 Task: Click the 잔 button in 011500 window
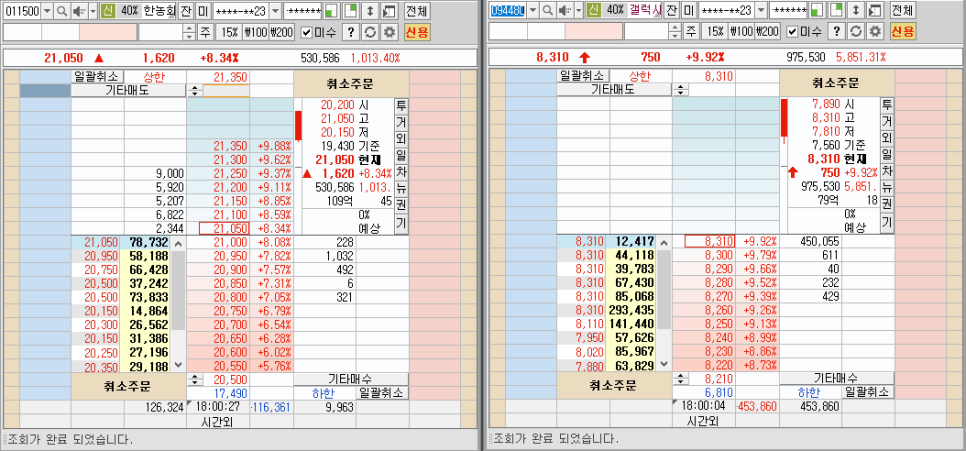tap(186, 10)
